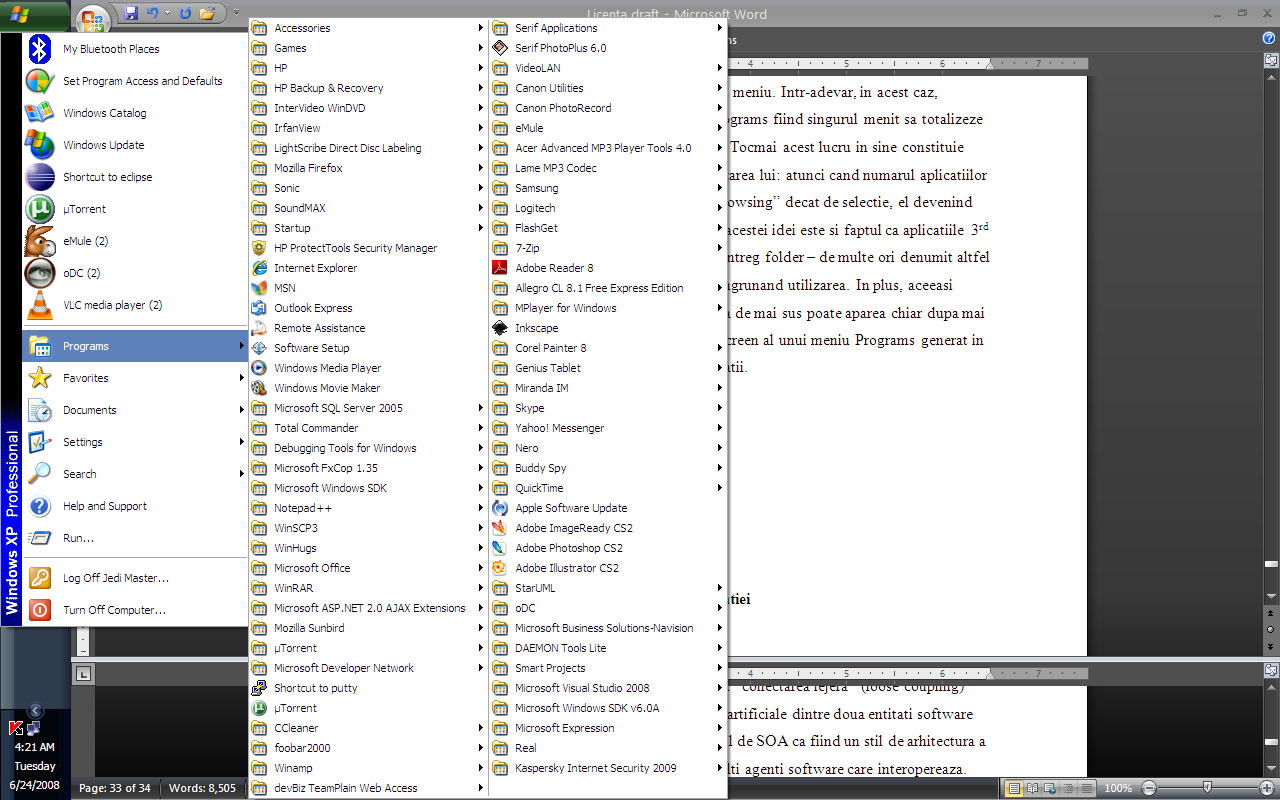1280x800 pixels.
Task: Click the My Bluetooth Places icon
Action: [x=40, y=49]
